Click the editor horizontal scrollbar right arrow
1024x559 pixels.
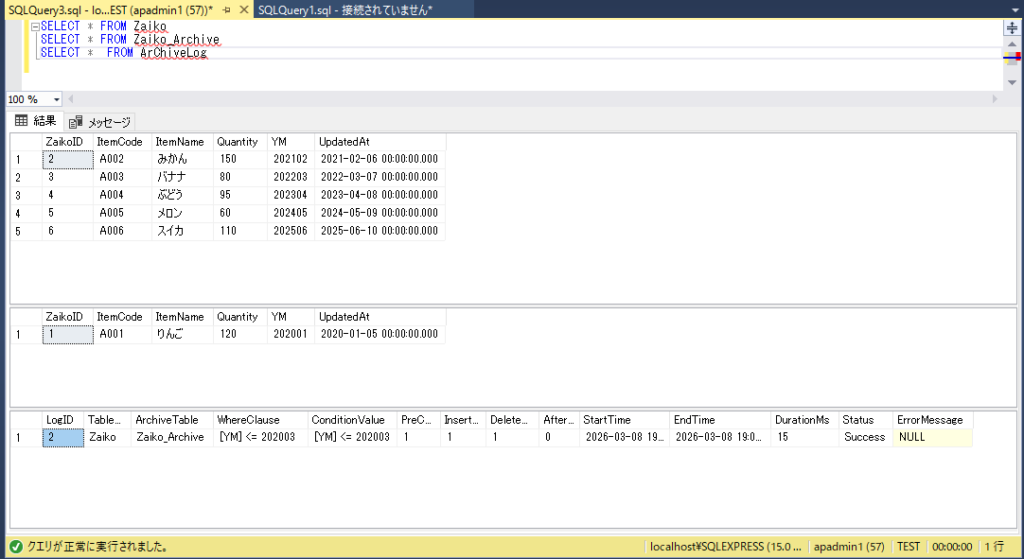pyautogui.click(x=994, y=99)
